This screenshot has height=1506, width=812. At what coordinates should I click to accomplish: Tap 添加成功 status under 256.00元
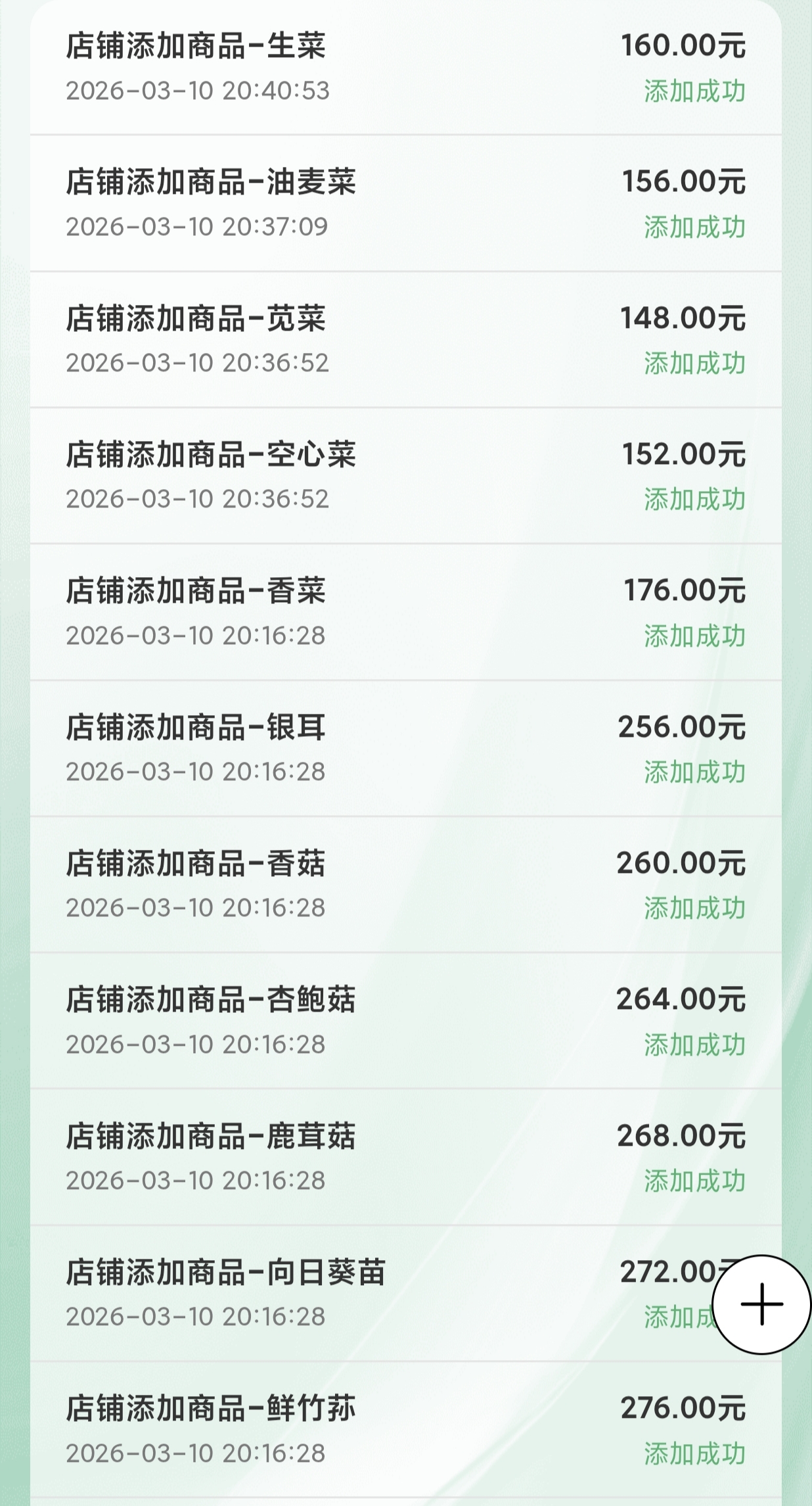pos(694,772)
